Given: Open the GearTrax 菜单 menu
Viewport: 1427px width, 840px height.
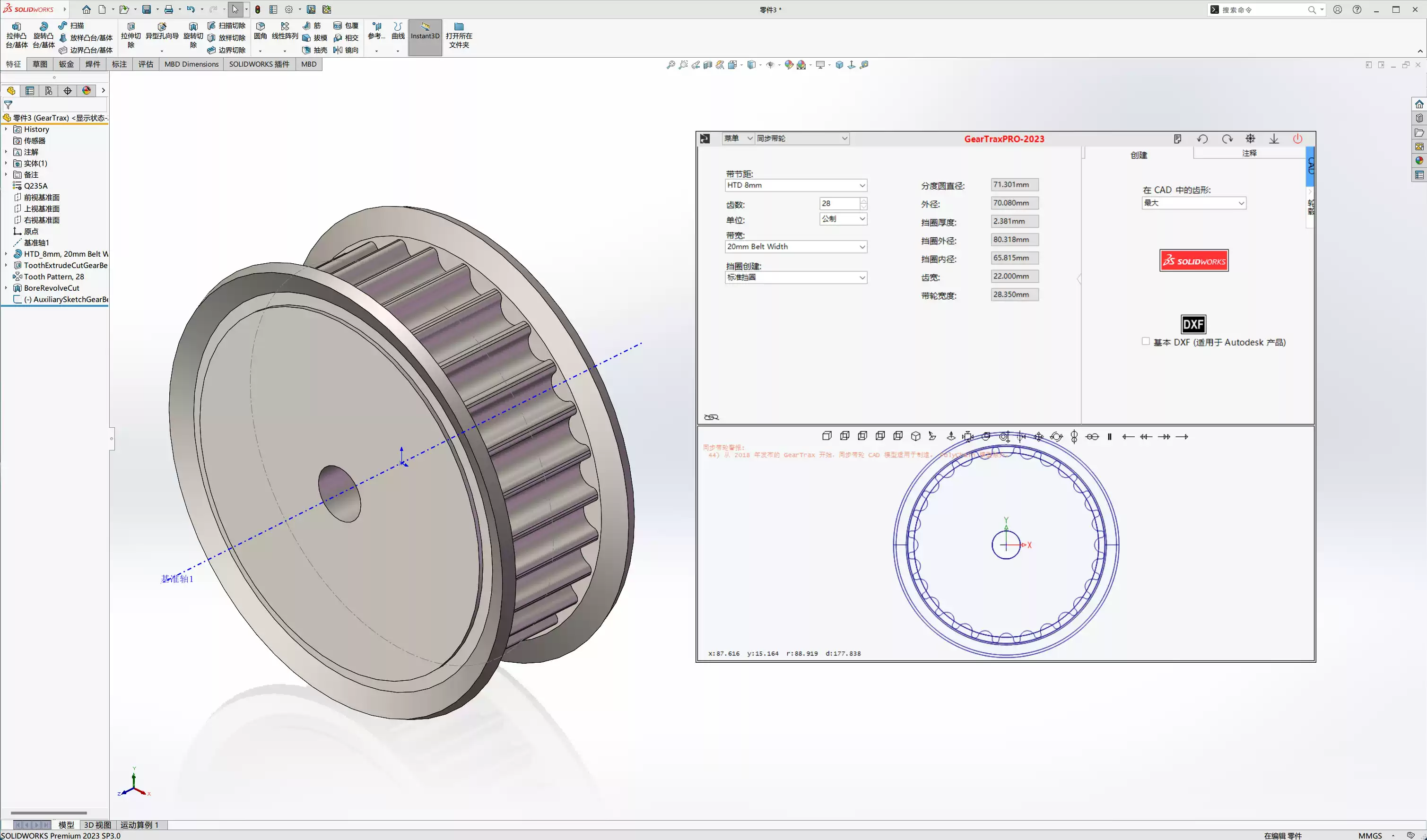Looking at the screenshot, I should [x=737, y=138].
